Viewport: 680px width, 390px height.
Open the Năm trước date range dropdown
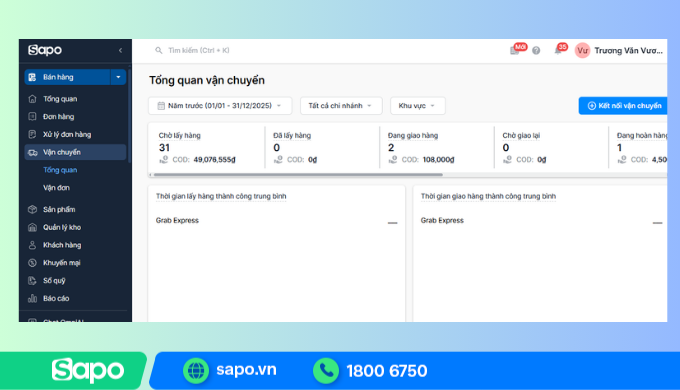pyautogui.click(x=220, y=106)
